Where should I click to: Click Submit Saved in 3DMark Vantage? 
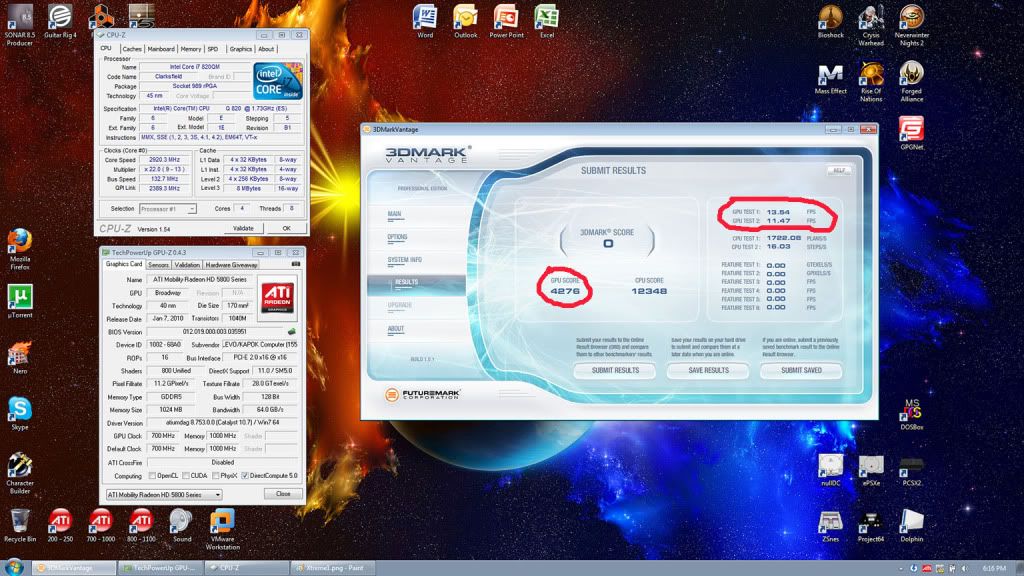click(x=801, y=370)
